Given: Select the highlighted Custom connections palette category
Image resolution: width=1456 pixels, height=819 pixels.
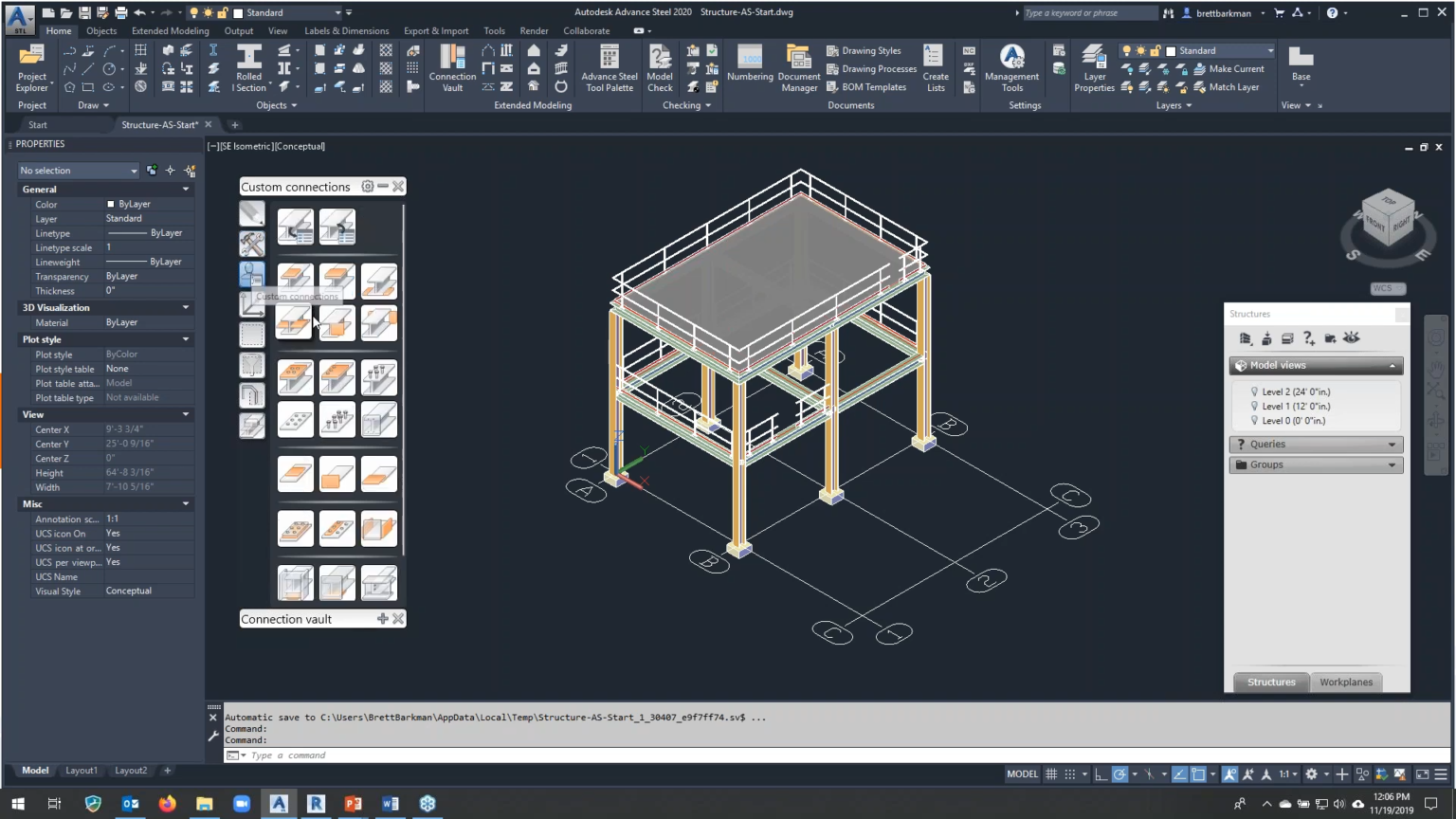Looking at the screenshot, I should (x=251, y=274).
